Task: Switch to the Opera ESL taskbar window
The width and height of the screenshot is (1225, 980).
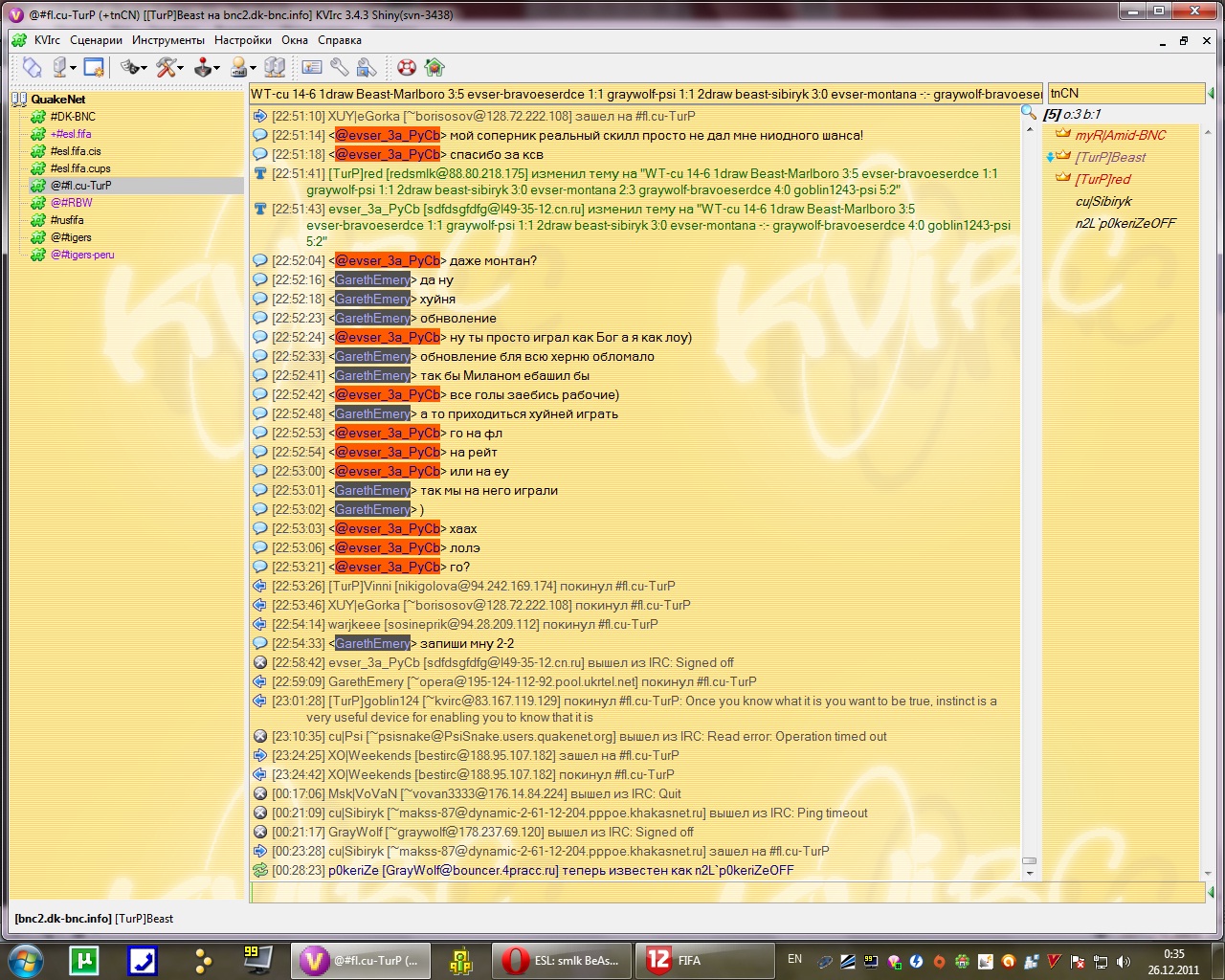Action: pyautogui.click(x=564, y=961)
